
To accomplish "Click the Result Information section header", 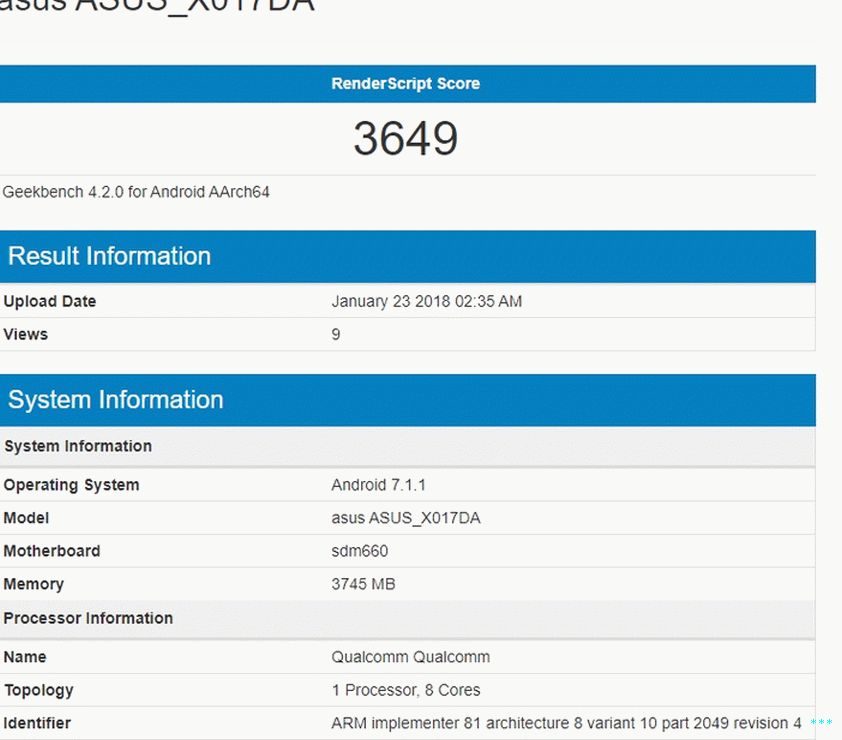I will coord(408,256).
